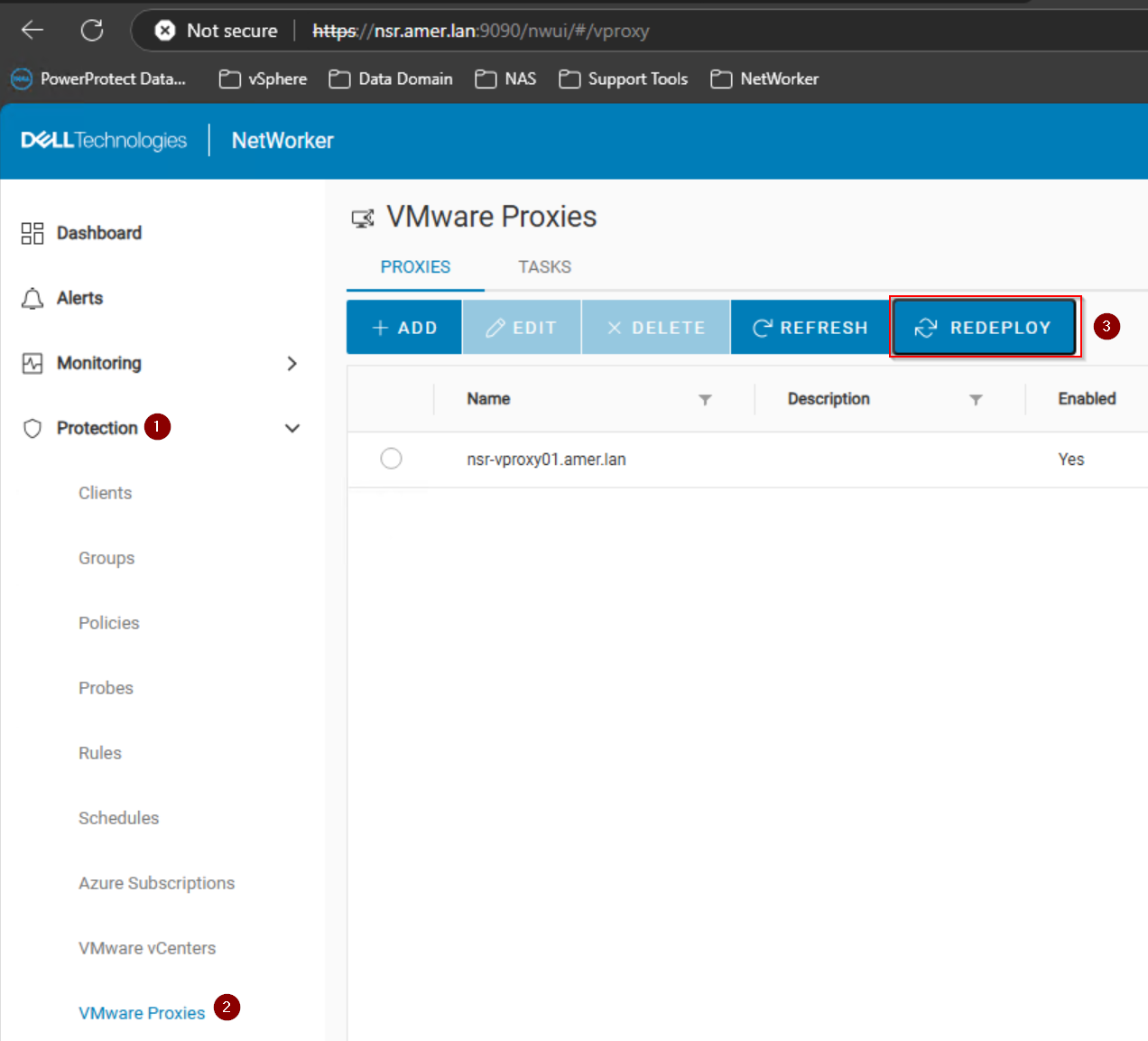1148x1041 pixels.
Task: Open the vSphere bookmark folder
Action: [263, 79]
